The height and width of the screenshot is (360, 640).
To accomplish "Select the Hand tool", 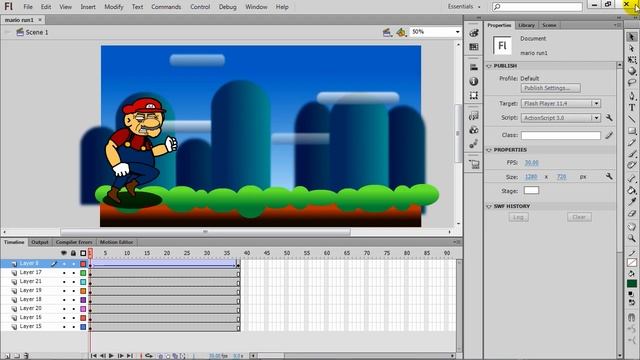I will 631,227.
